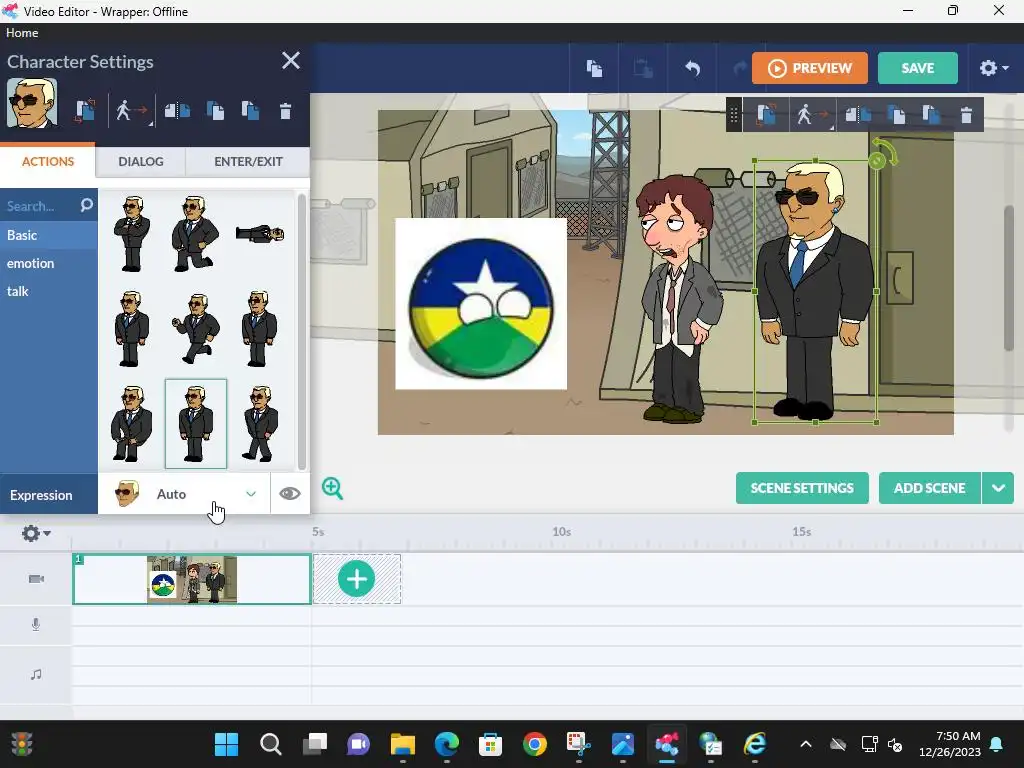Select the emotion action category

[x=49, y=263]
